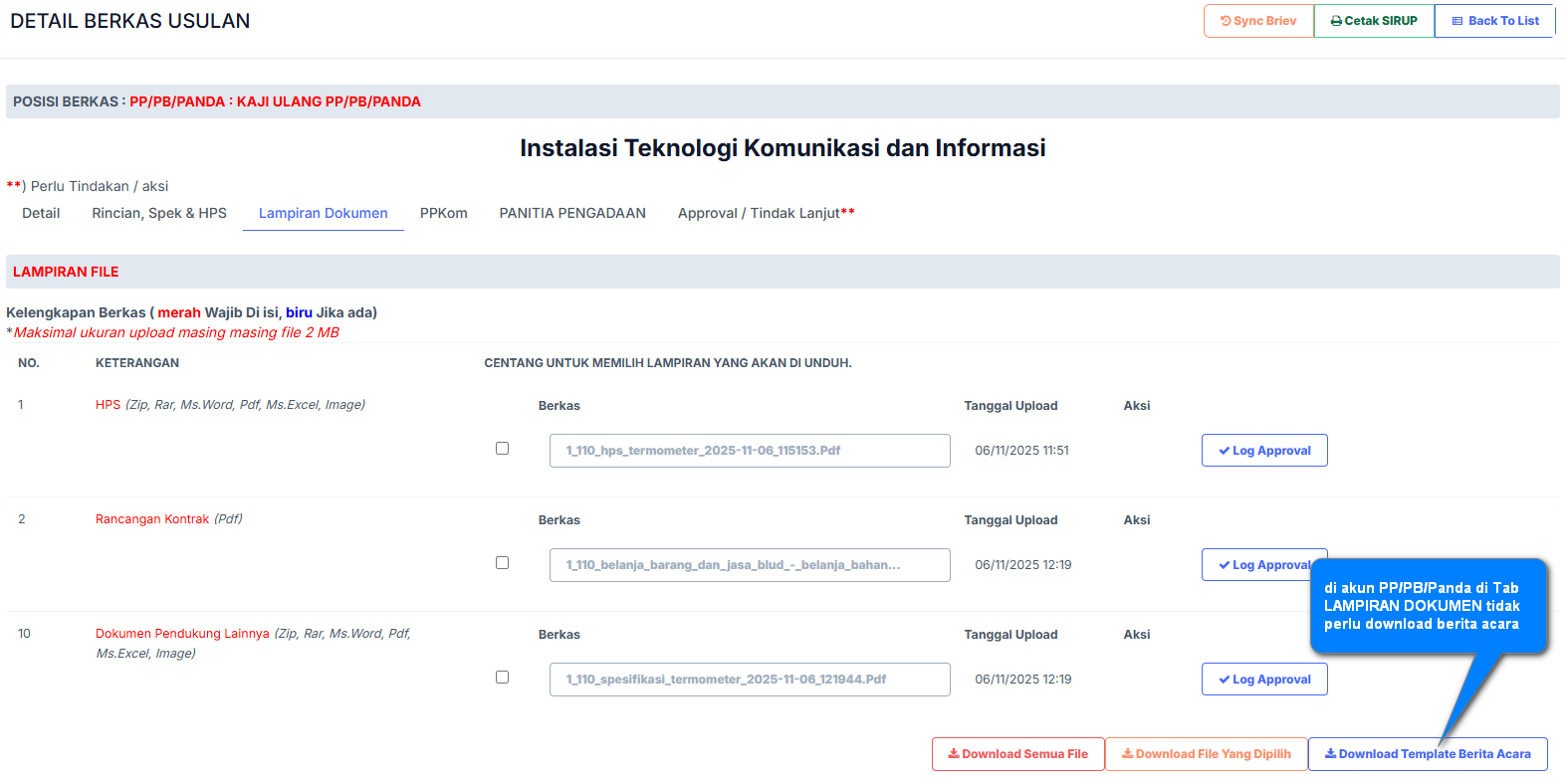The image size is (1566, 784).
Task: Click the spesifikasi_termometer PDF file field
Action: (x=750, y=680)
